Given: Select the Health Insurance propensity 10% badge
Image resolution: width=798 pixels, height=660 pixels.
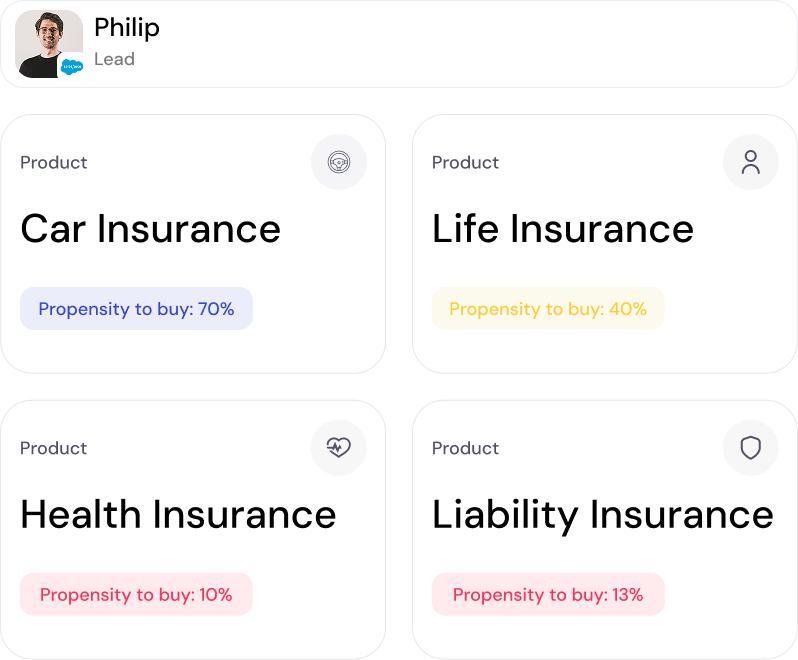Looking at the screenshot, I should pos(136,595).
